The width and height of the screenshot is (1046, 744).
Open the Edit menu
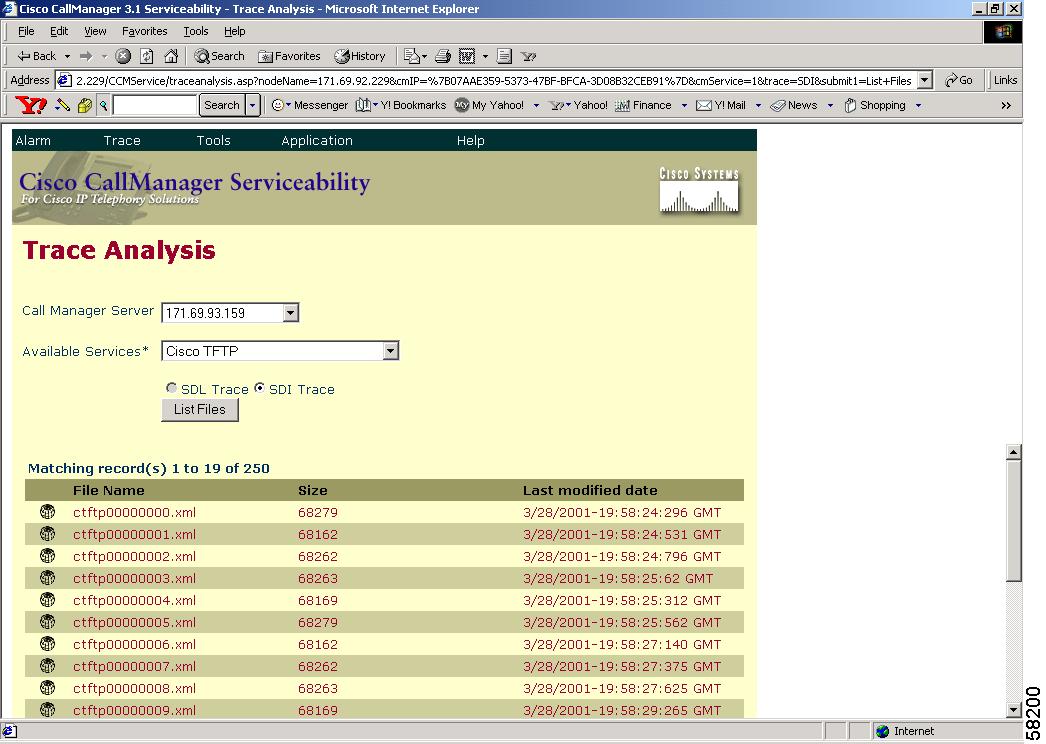pyautogui.click(x=59, y=31)
